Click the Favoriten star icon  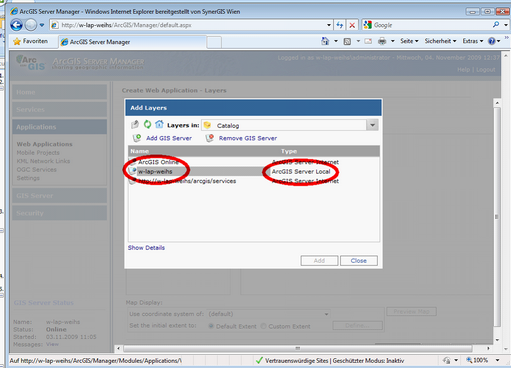[17, 41]
